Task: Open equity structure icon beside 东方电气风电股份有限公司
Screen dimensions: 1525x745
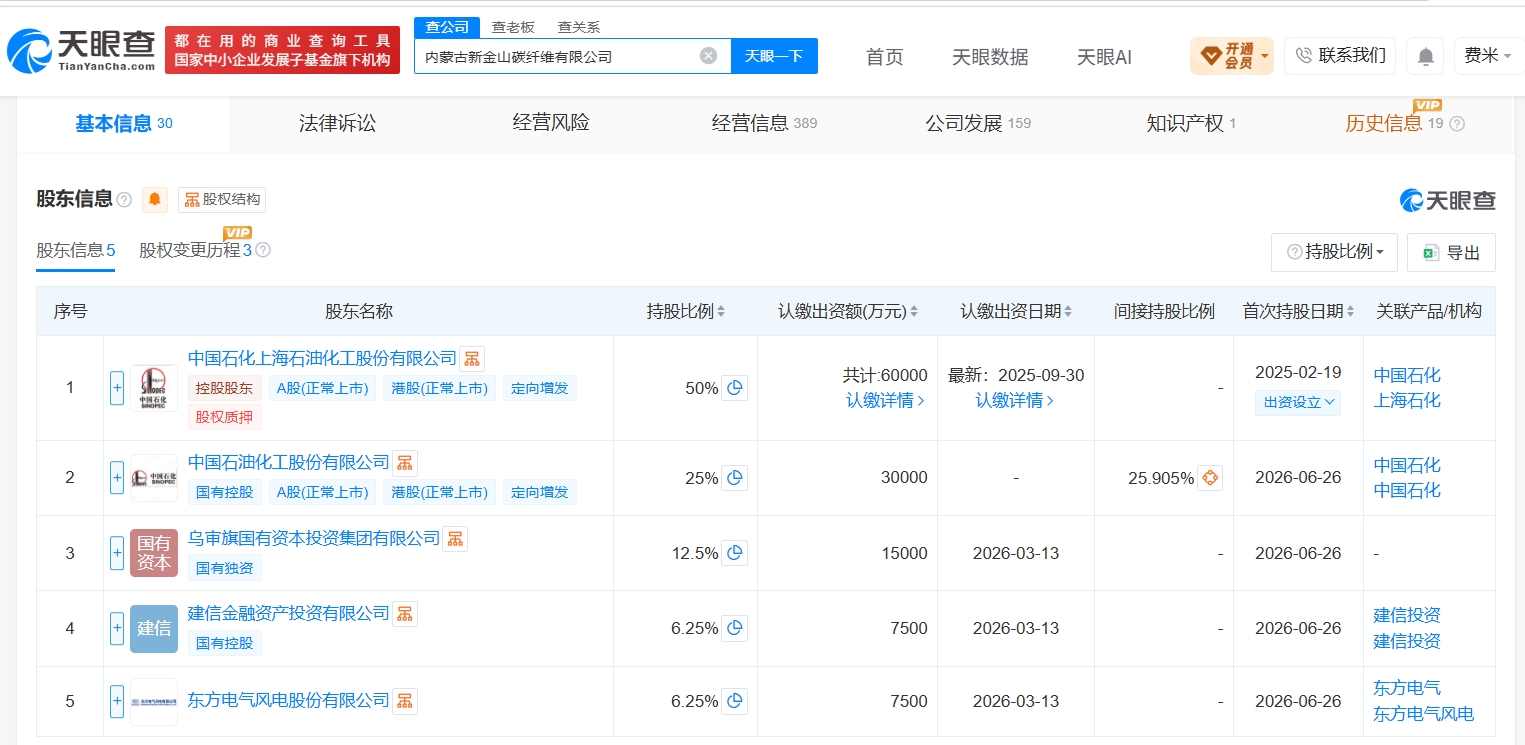Action: pyautogui.click(x=405, y=700)
